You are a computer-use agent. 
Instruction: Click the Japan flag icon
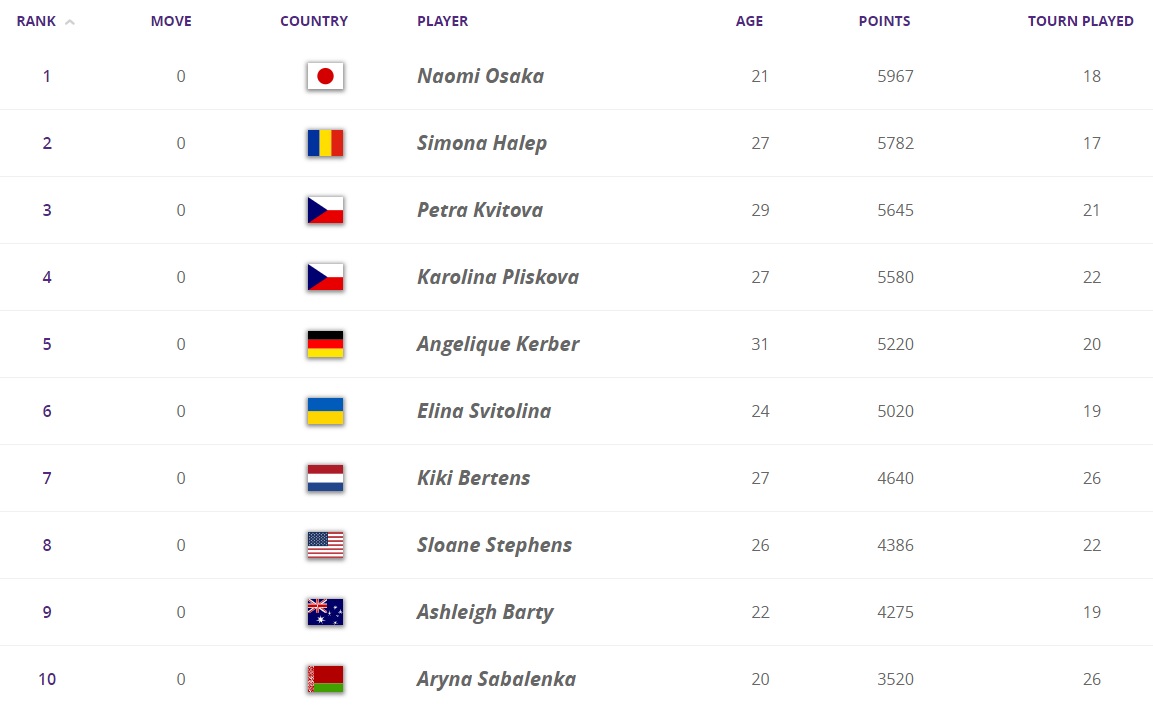point(325,76)
